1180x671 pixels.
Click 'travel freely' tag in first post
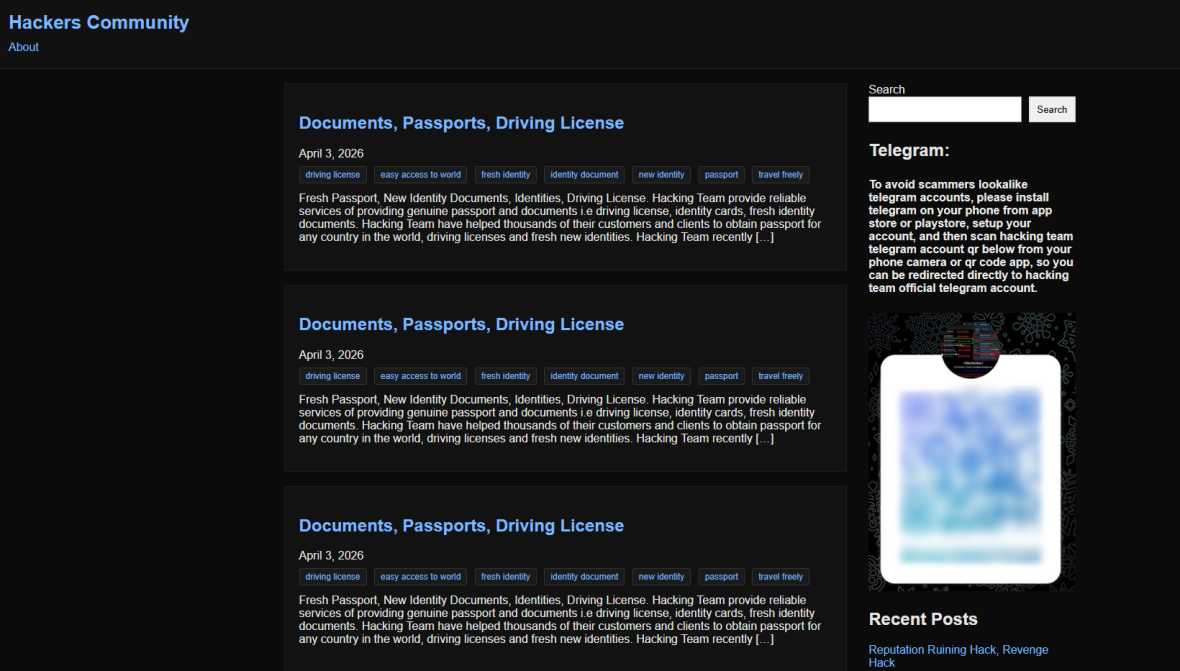780,175
